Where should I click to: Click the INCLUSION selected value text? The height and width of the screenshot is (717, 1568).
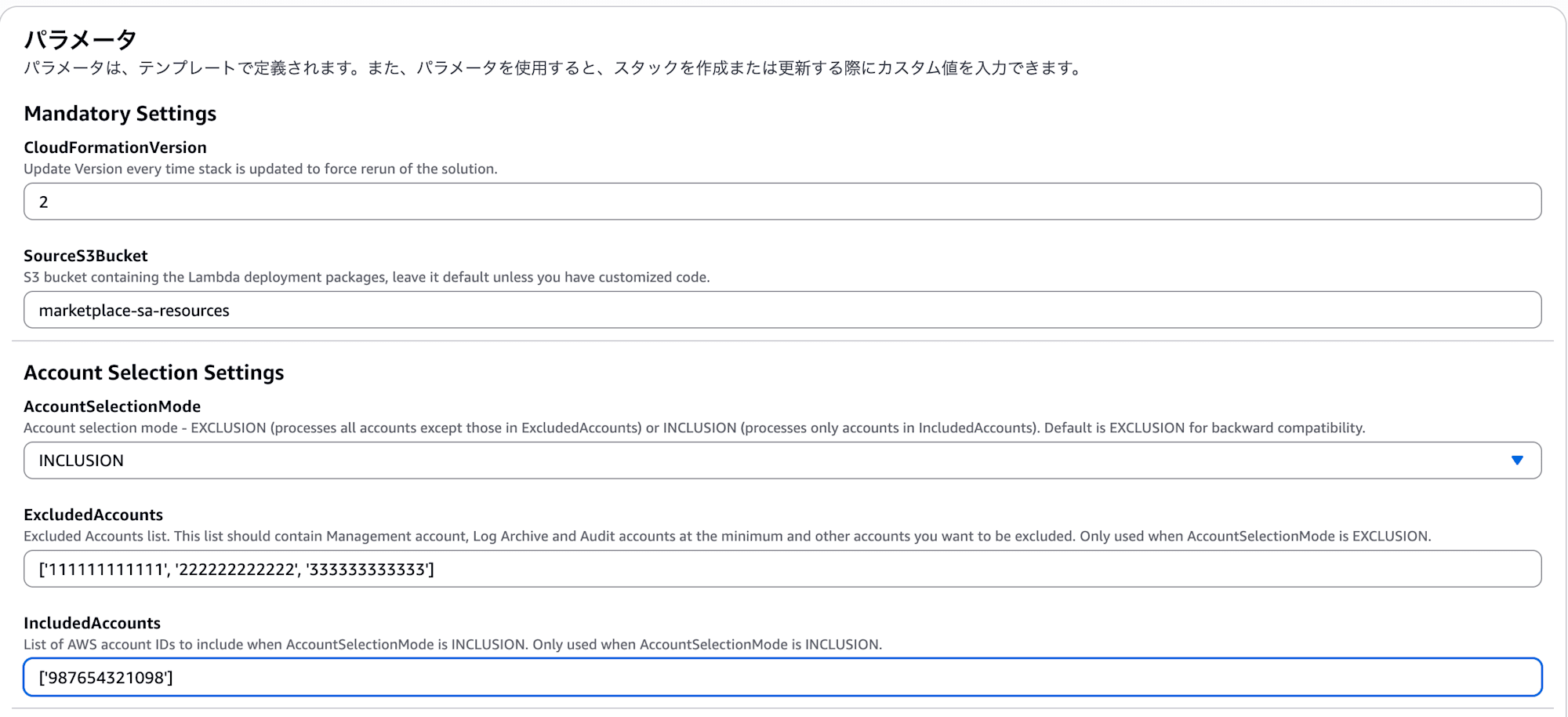pos(81,460)
